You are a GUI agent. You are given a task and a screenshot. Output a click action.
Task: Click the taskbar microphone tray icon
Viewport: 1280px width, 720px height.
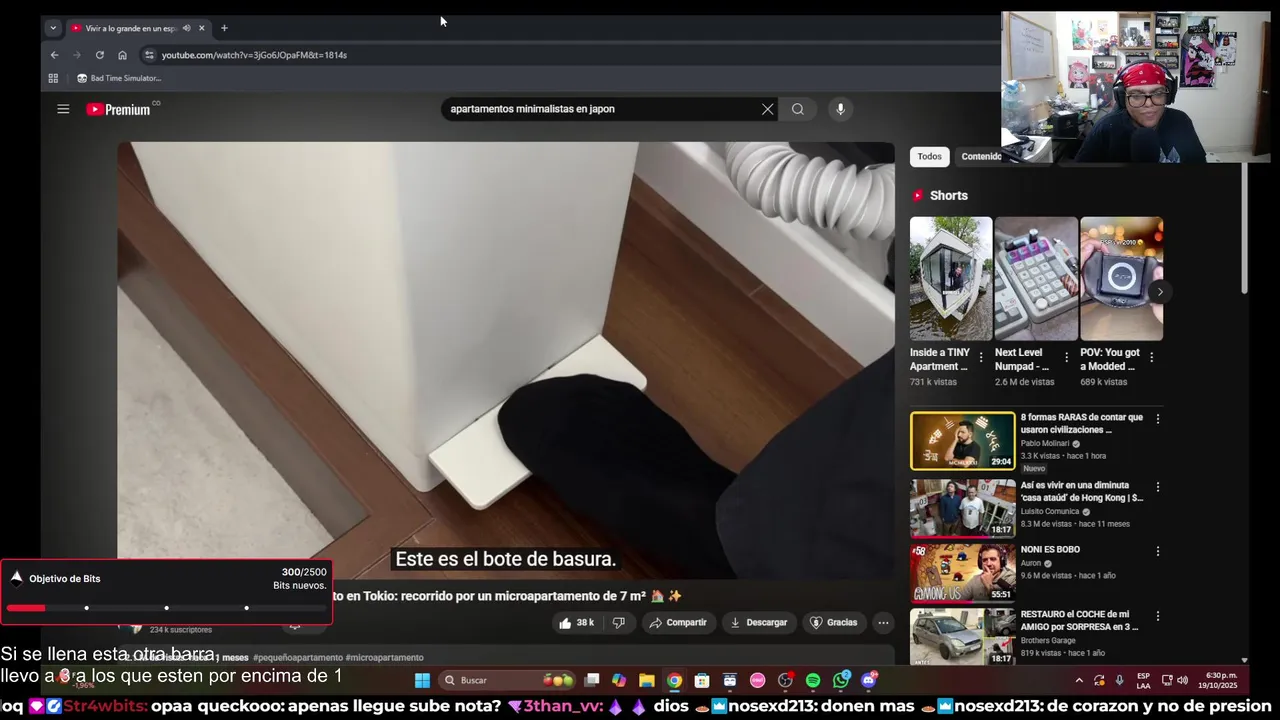tap(1119, 680)
